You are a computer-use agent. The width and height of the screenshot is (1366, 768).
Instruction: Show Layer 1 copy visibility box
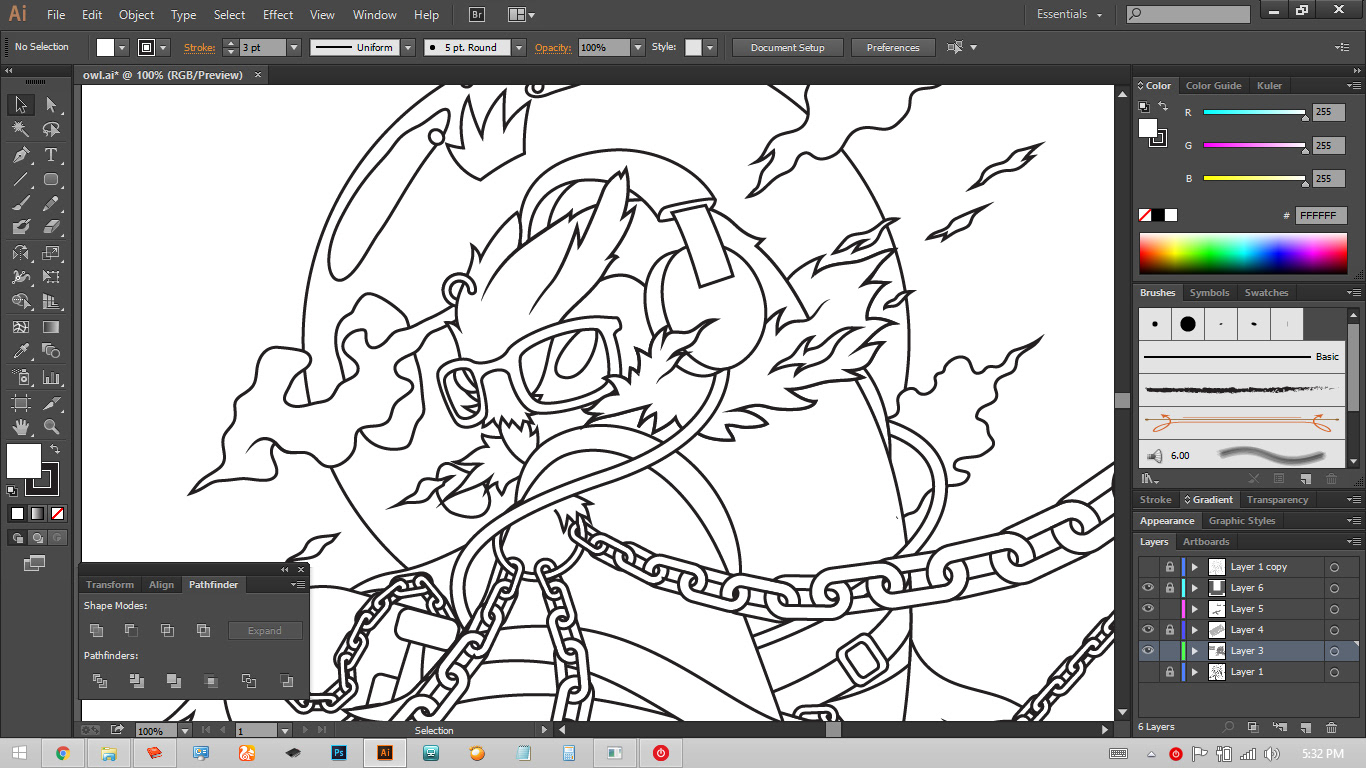[1148, 567]
